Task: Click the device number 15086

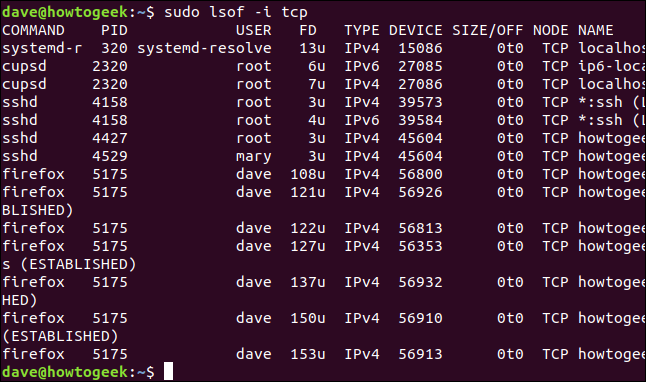Action: (x=420, y=49)
